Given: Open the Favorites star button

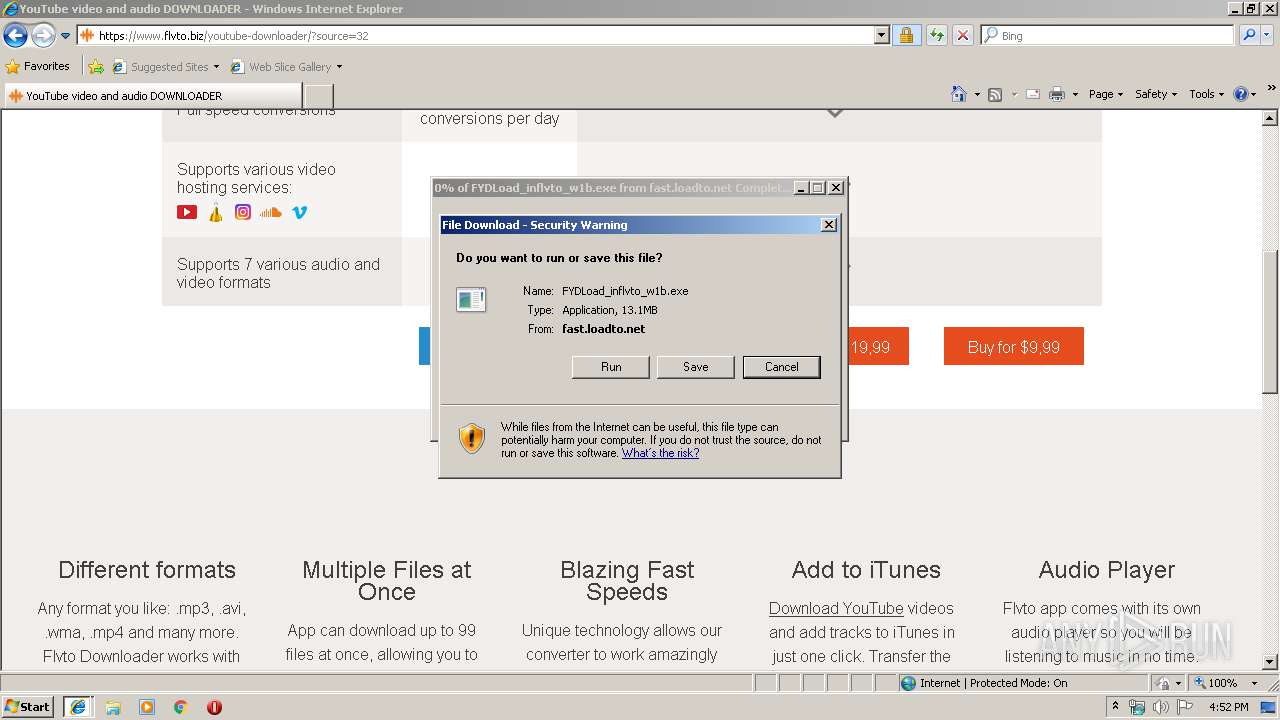Looking at the screenshot, I should (38, 67).
